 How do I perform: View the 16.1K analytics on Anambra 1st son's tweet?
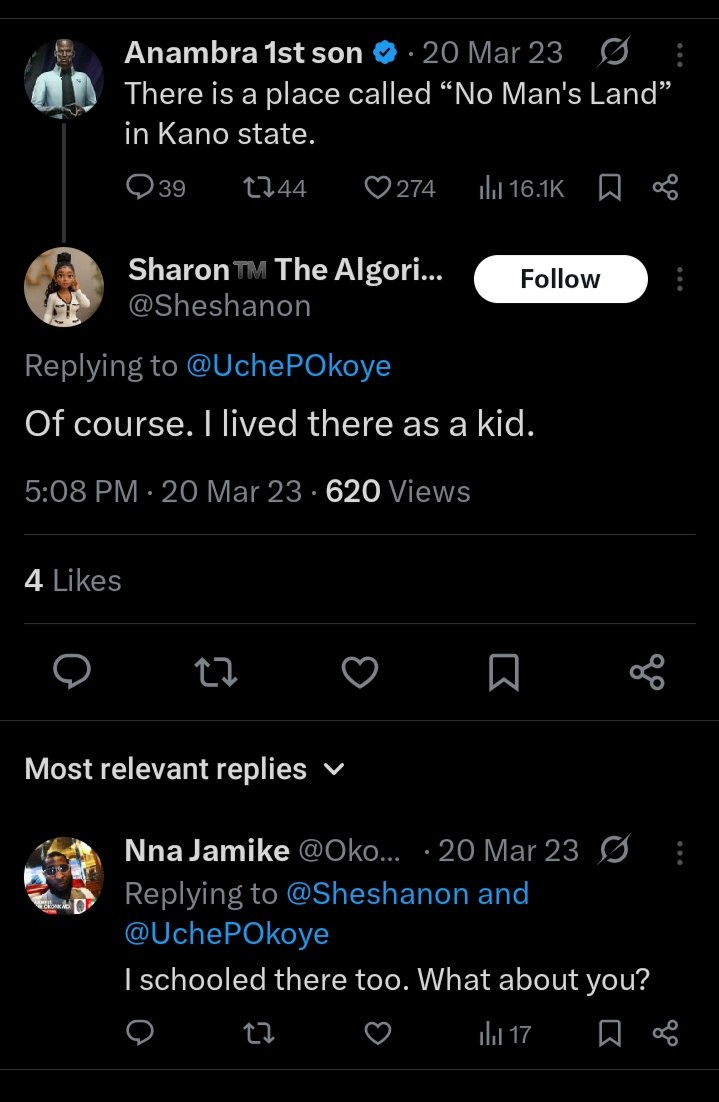(x=522, y=187)
